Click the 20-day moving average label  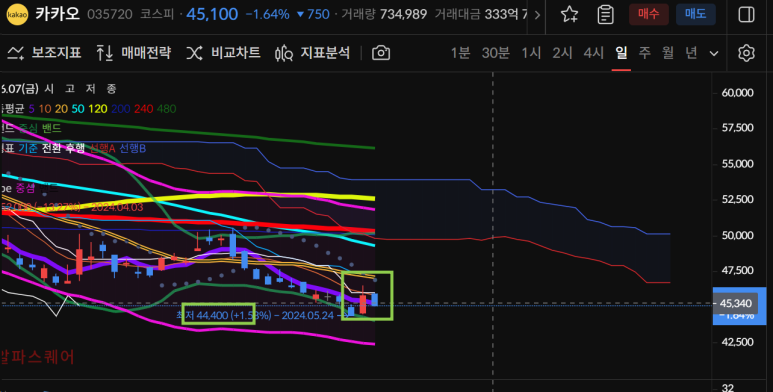(x=62, y=109)
